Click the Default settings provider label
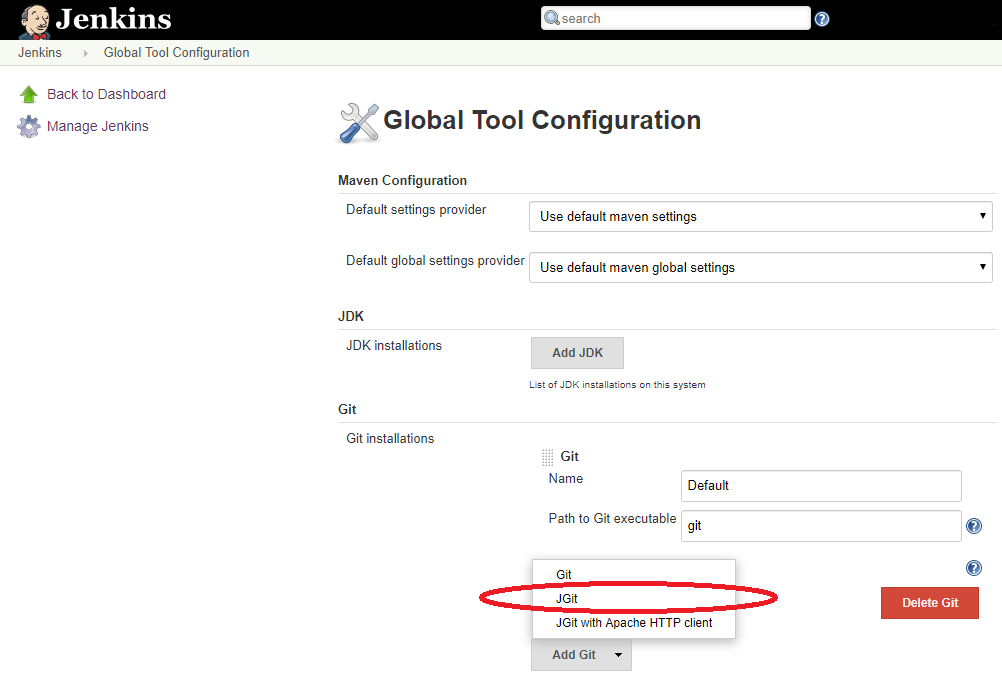Screen dimensions: 1002x682 point(416,210)
